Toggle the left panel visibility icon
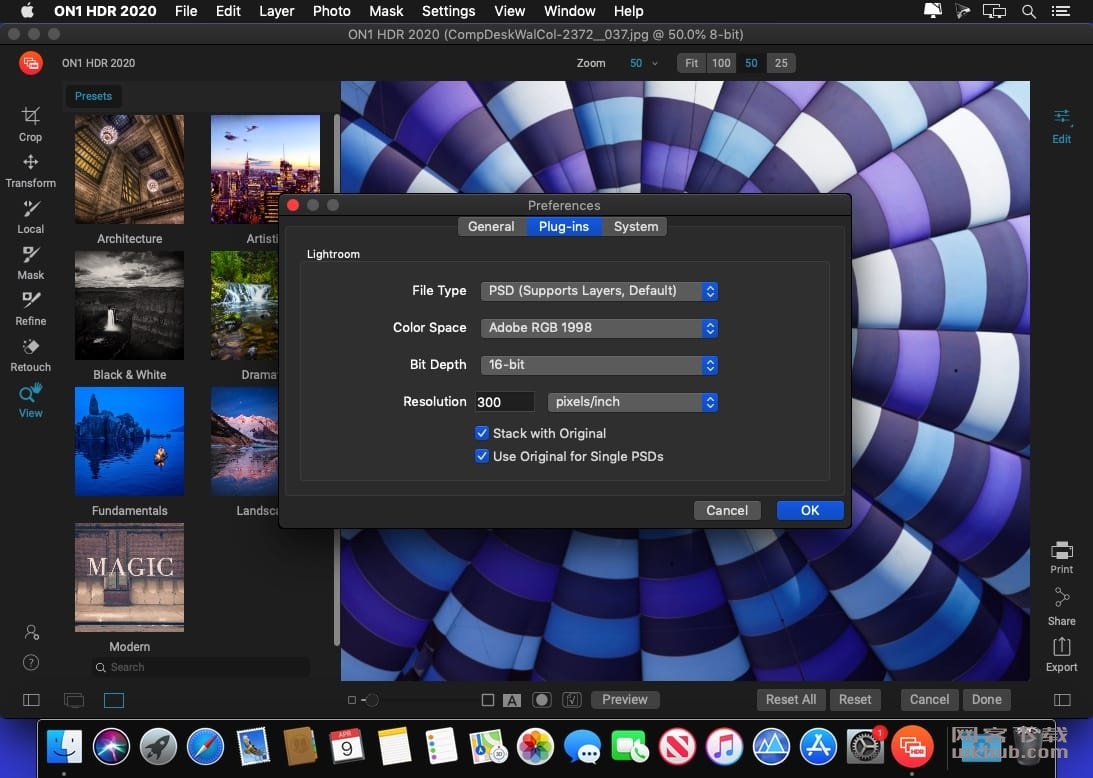The width and height of the screenshot is (1093, 778). [x=31, y=700]
